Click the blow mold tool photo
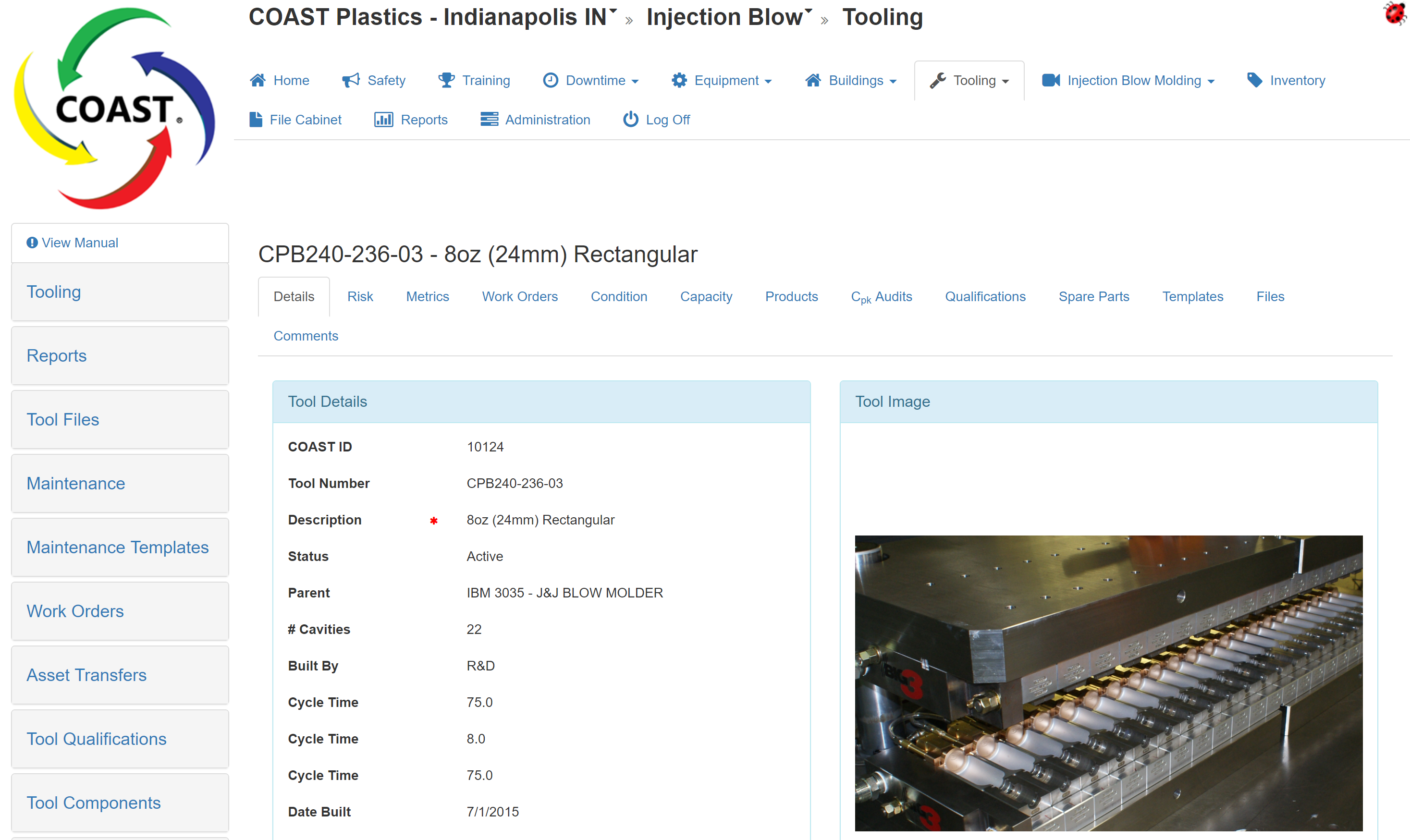 (x=1108, y=683)
